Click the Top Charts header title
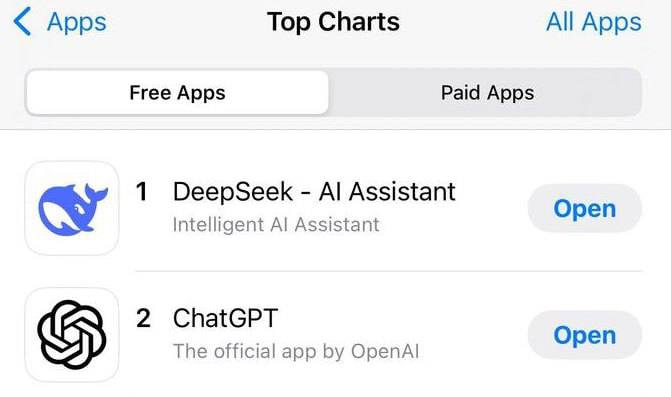Screen dimensions: 671x397 point(333,22)
